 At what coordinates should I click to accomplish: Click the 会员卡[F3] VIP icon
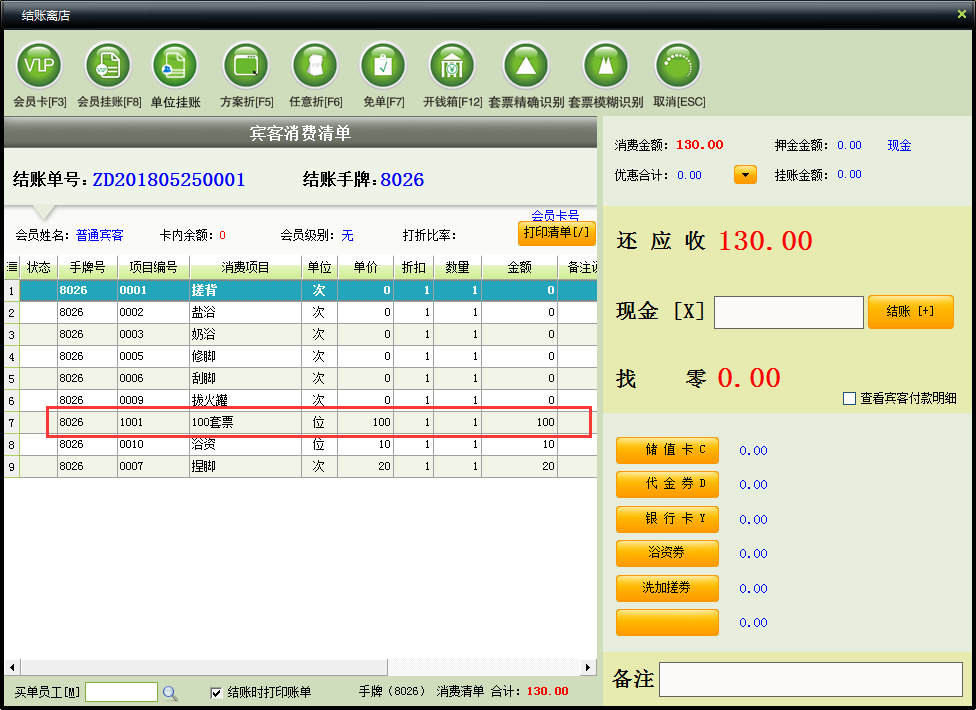(x=39, y=67)
